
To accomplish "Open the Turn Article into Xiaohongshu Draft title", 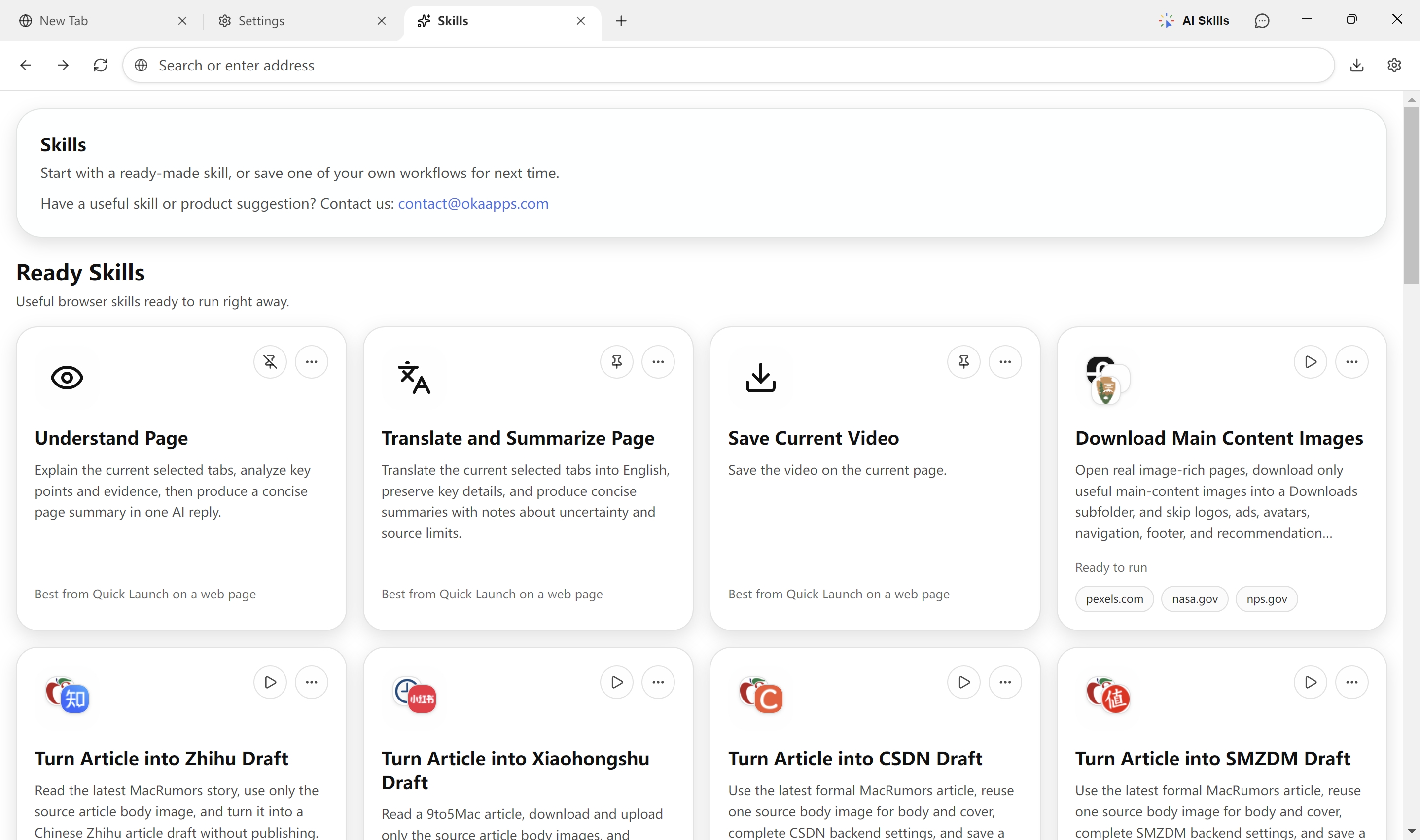I will point(515,770).
